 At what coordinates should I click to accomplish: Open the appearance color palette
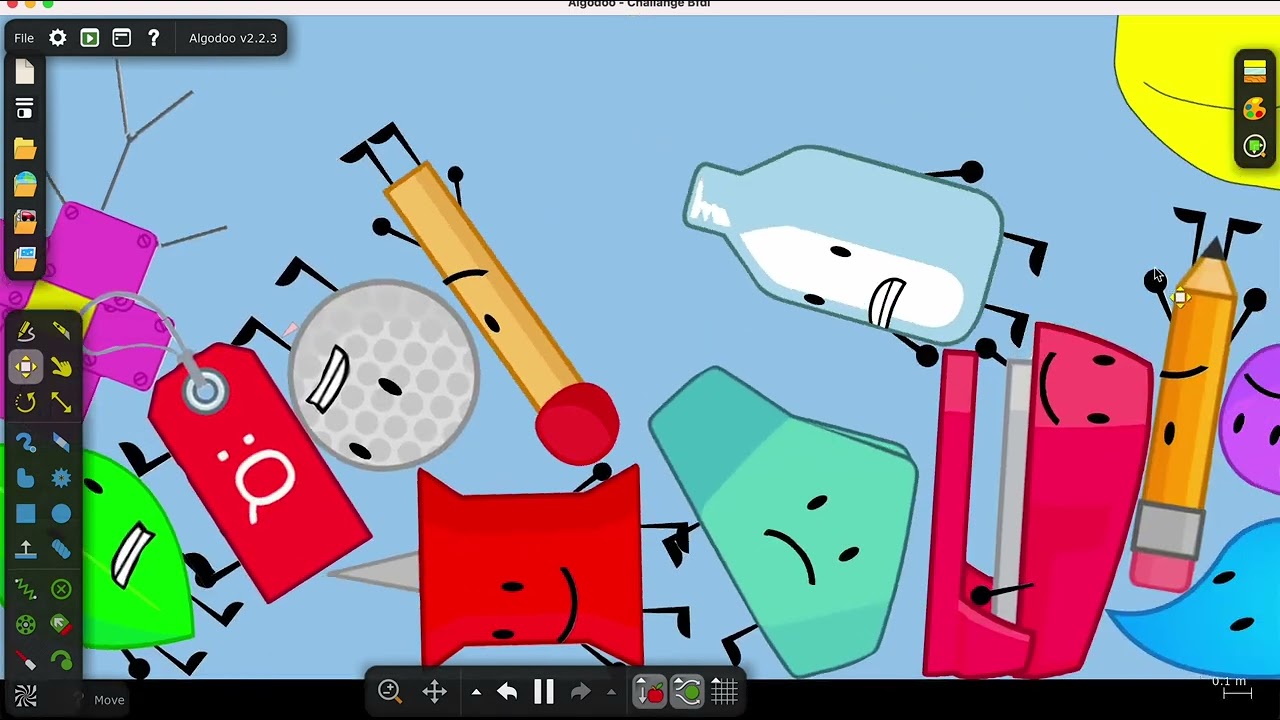click(x=1255, y=109)
